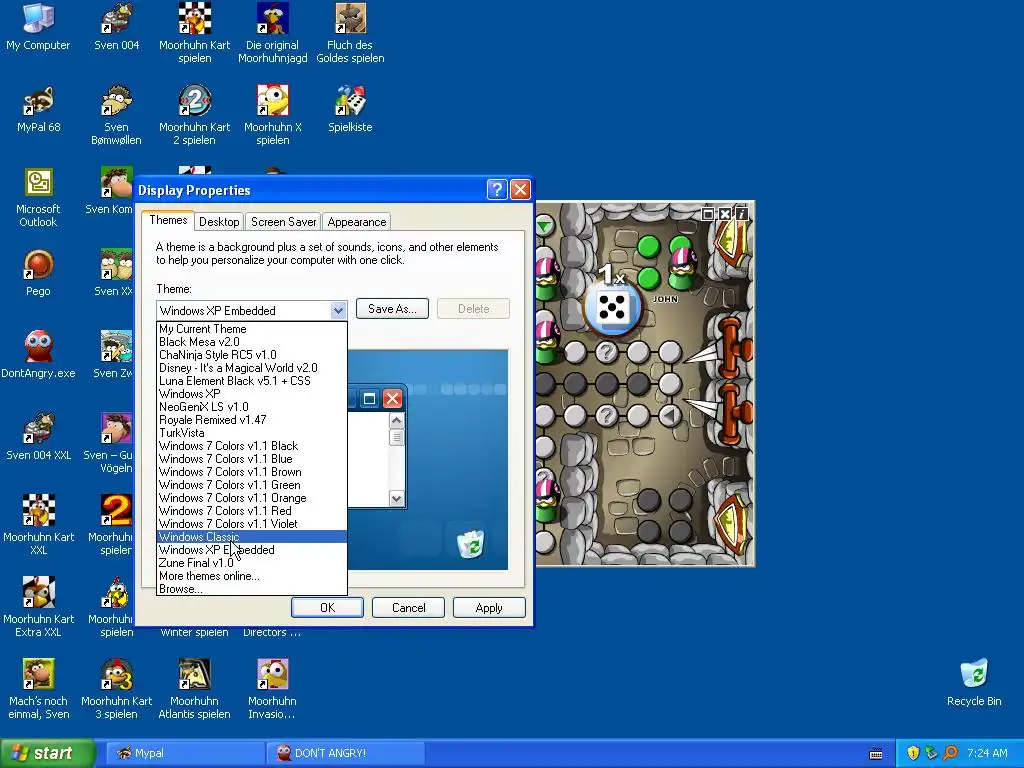Open Moorhuhn Kart Extra XXL icon
This screenshot has height=768, width=1024.
coord(38,607)
